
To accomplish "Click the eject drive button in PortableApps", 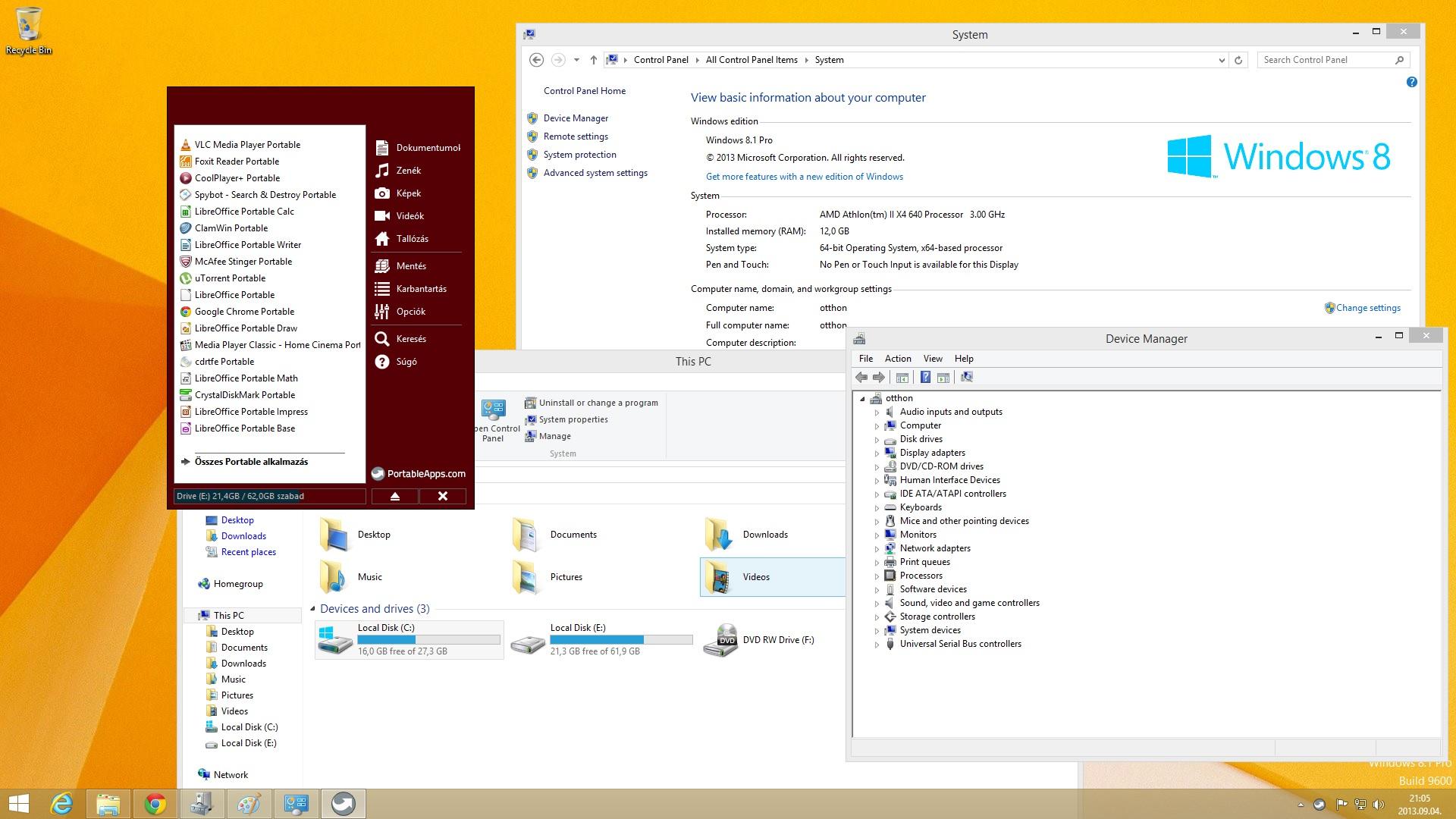I will (x=394, y=496).
